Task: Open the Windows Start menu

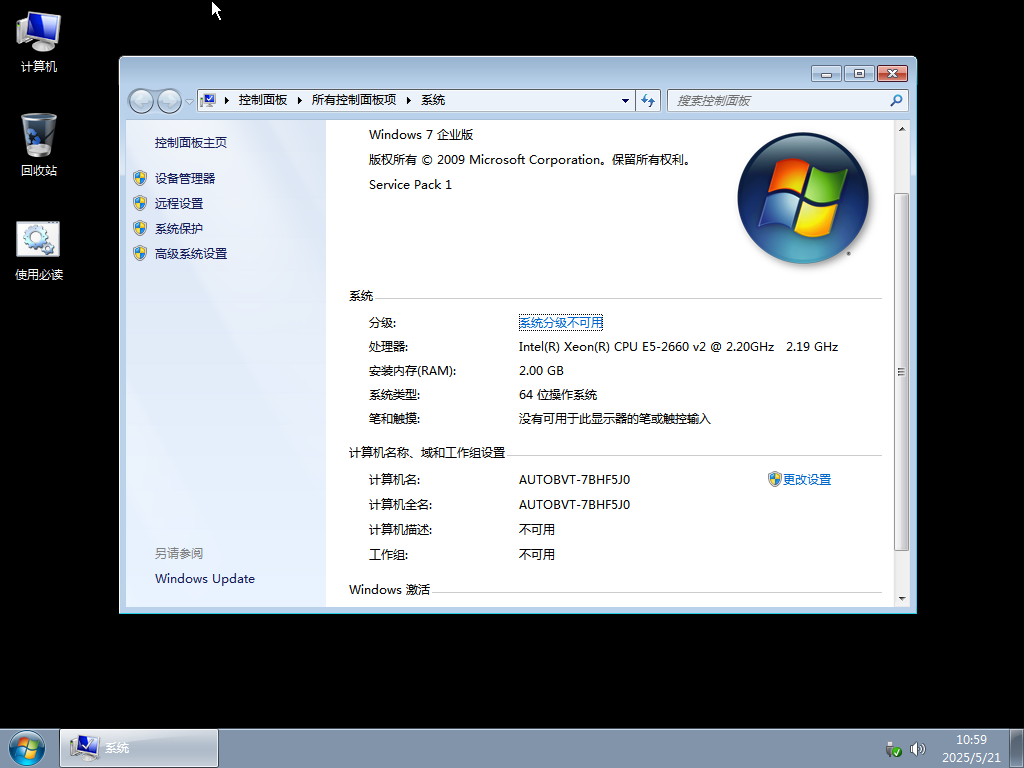Action: click(27, 748)
